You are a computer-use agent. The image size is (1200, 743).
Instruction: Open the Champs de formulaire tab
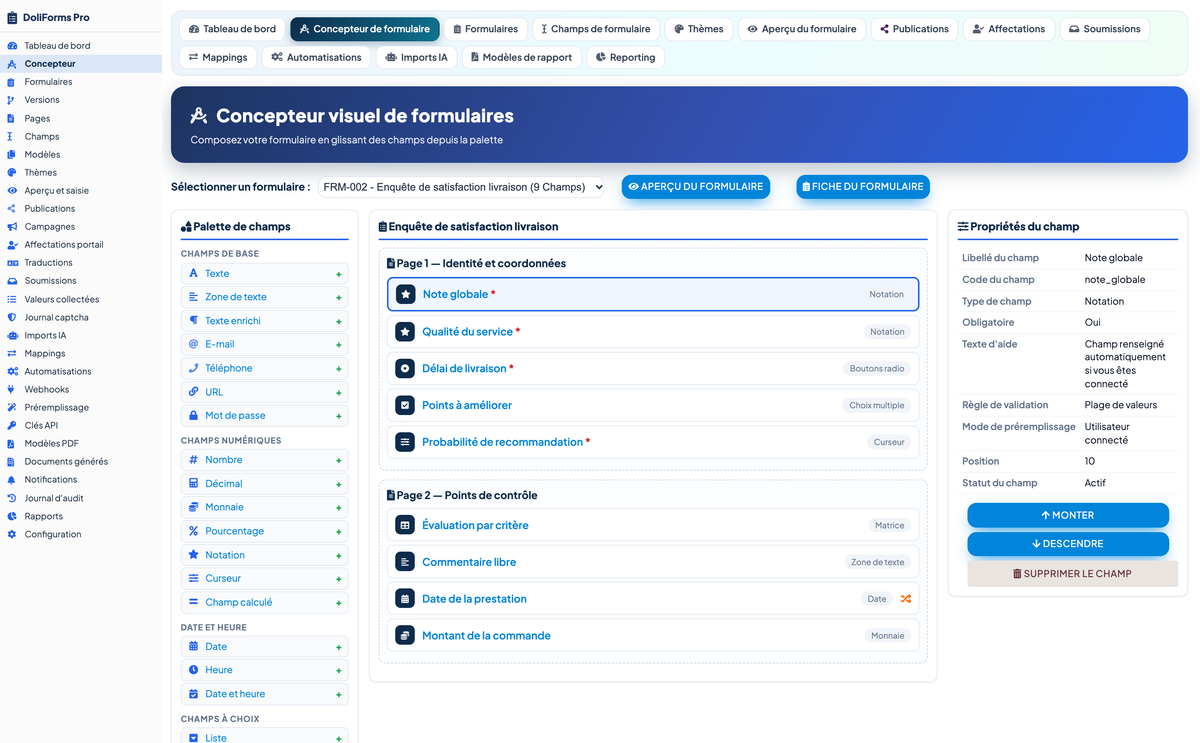(x=597, y=29)
